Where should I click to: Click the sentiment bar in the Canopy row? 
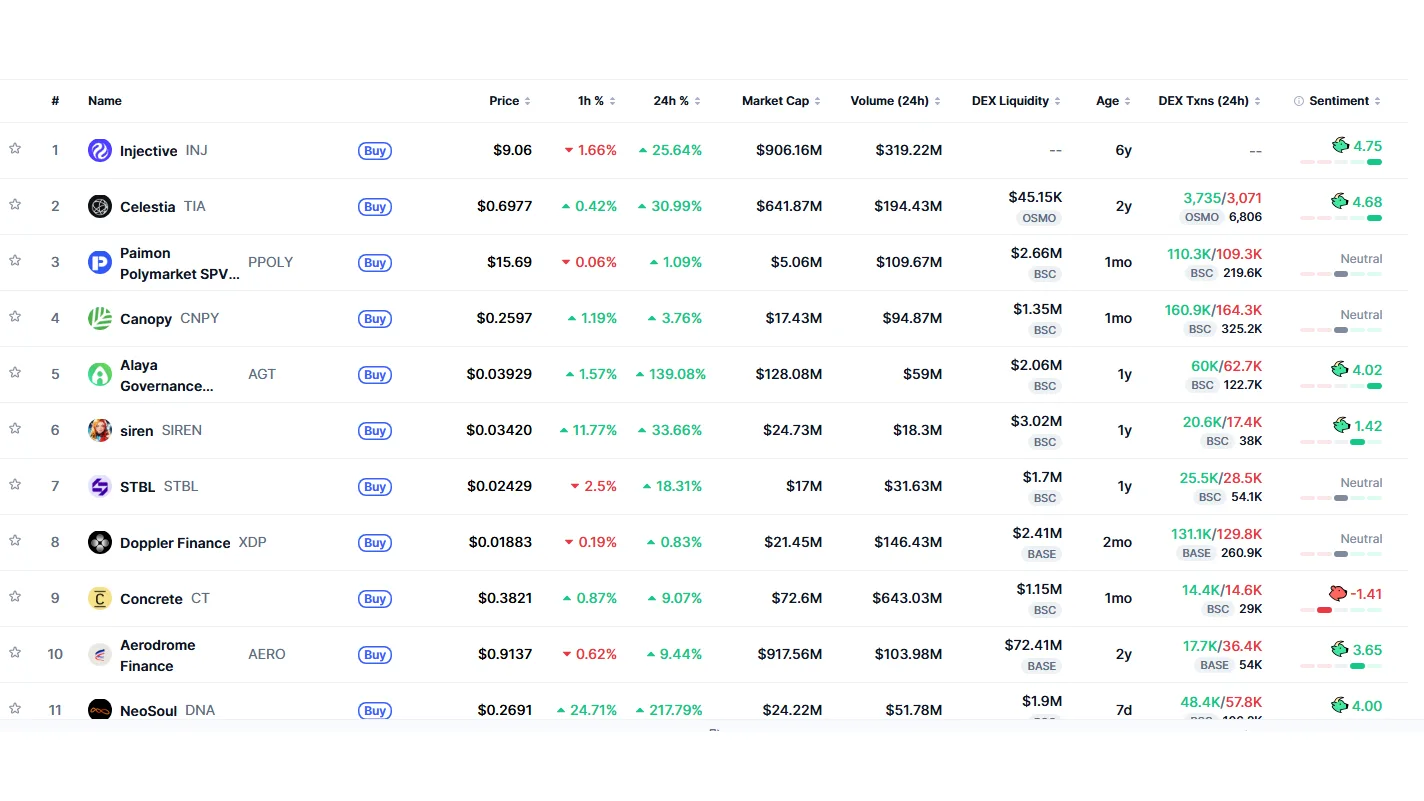(1341, 330)
